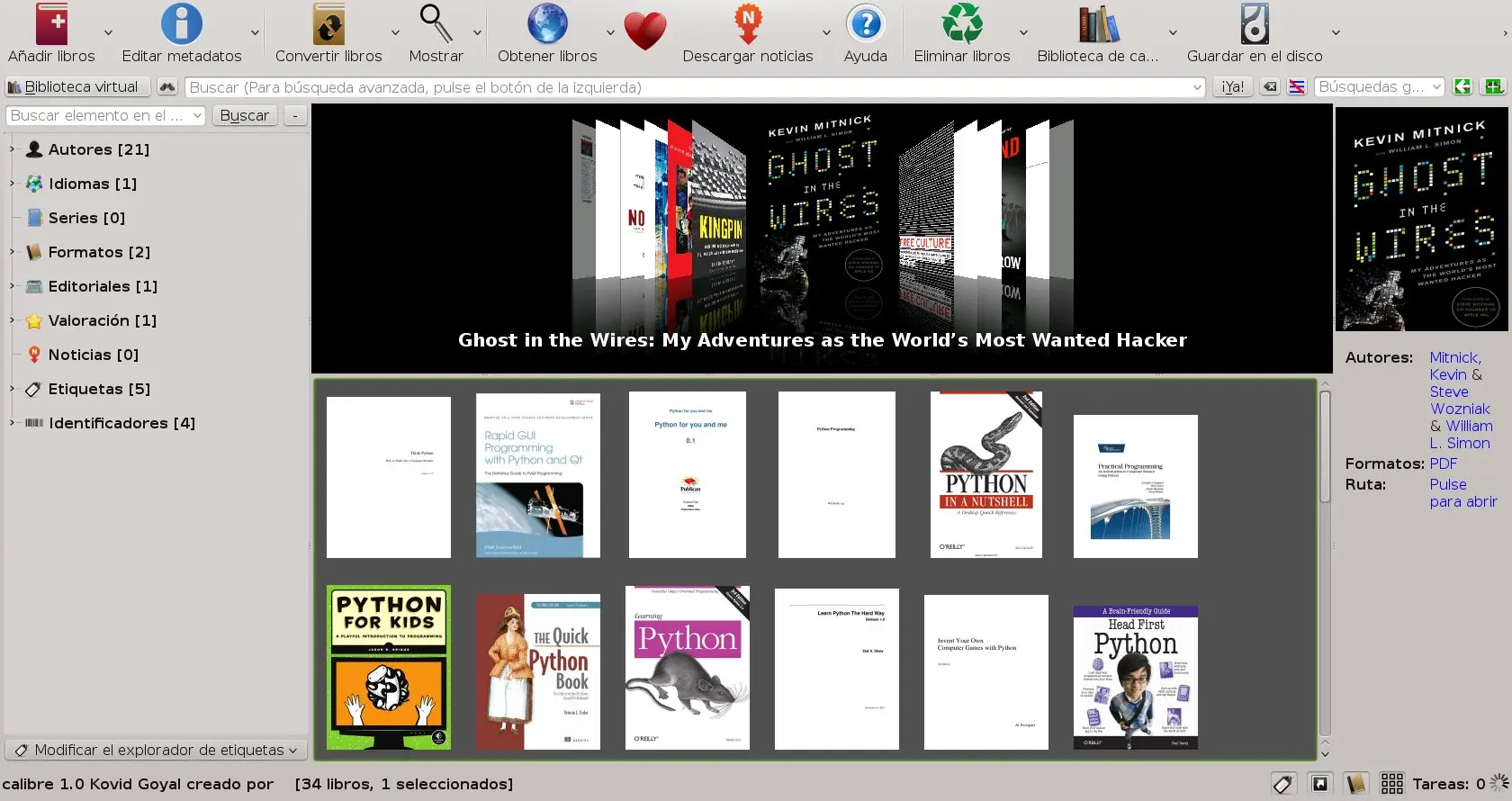Click the Eliminar libros recycle icon

(x=962, y=24)
